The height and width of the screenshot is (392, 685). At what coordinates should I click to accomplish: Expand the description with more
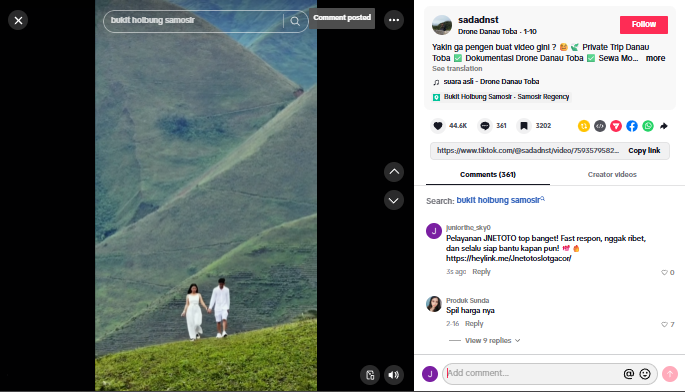pos(655,58)
